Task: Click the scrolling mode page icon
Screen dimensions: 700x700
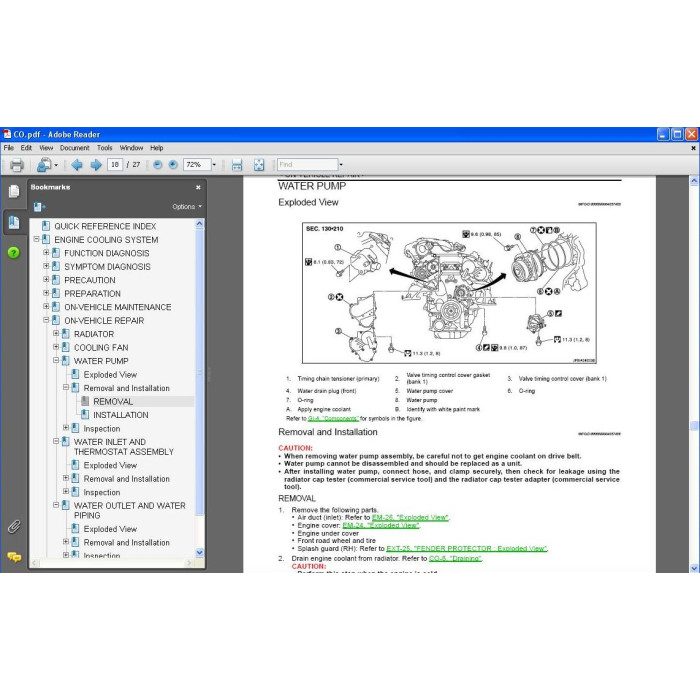Action: [237, 165]
